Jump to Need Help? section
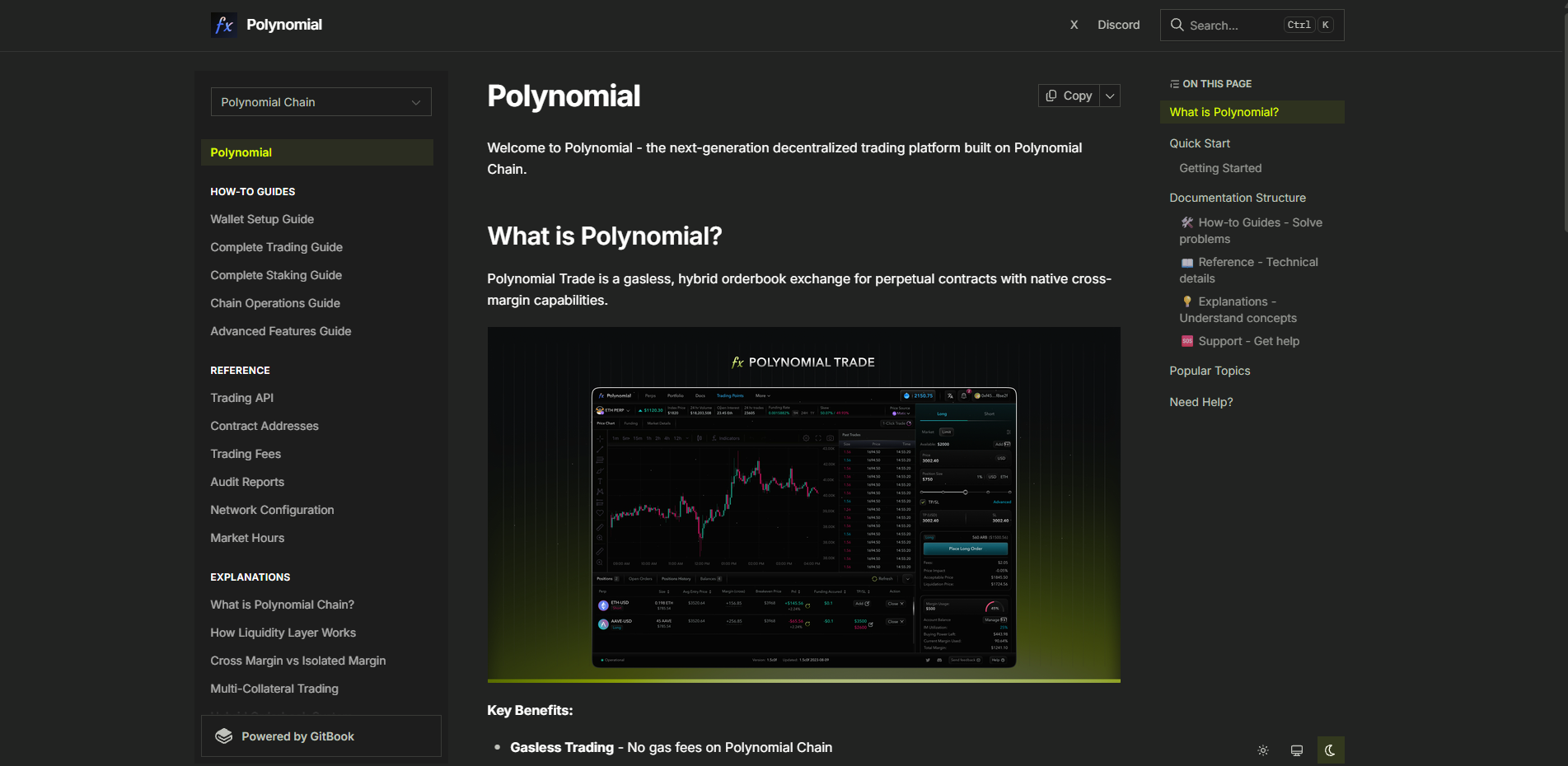Image resolution: width=1568 pixels, height=766 pixels. pos(1201,402)
